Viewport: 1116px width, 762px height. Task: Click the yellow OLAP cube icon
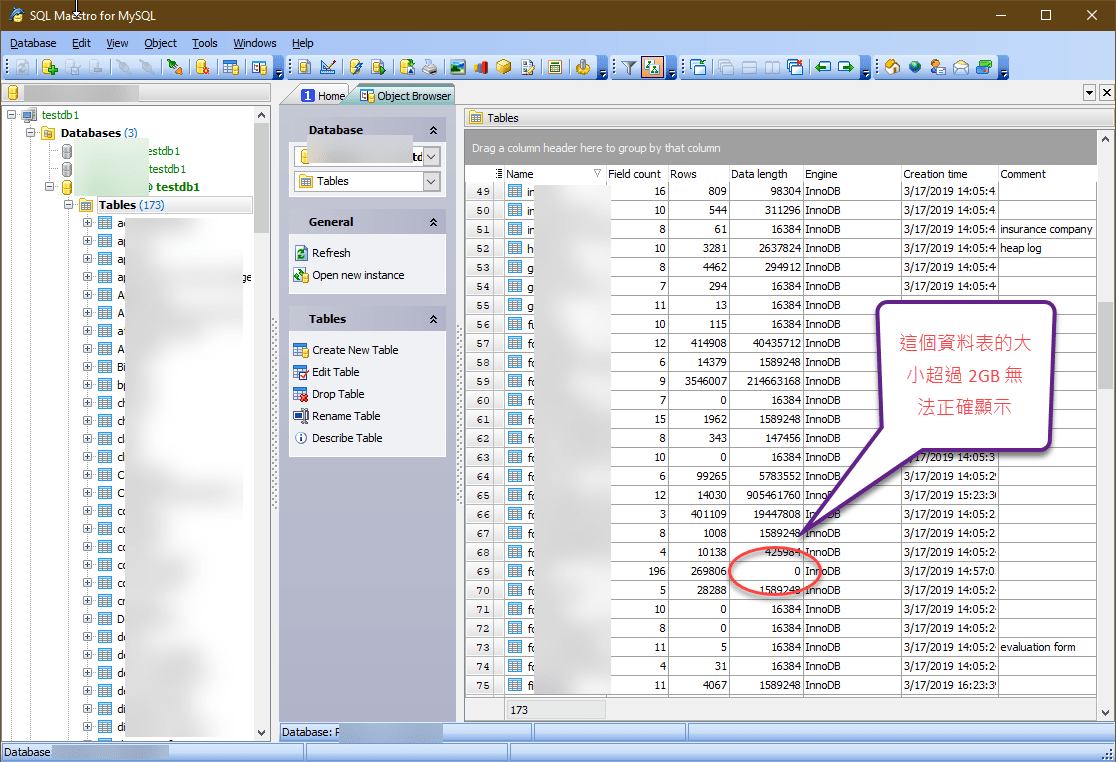point(504,68)
